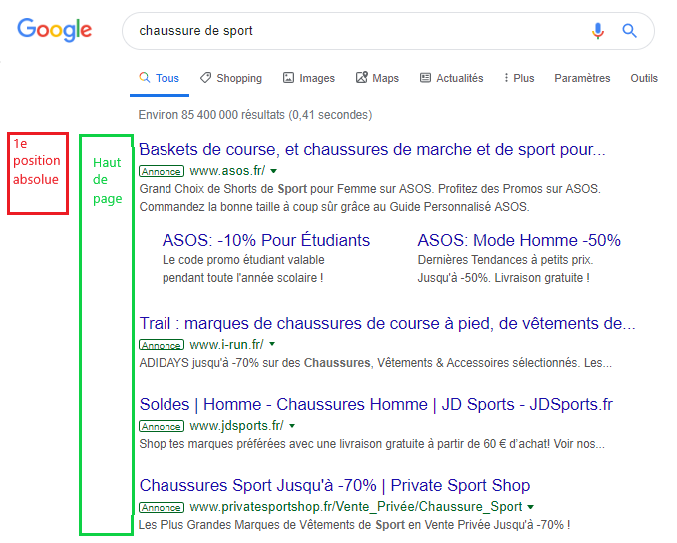Click 'Dernières Tendances à petits prix' text

click(x=505, y=260)
